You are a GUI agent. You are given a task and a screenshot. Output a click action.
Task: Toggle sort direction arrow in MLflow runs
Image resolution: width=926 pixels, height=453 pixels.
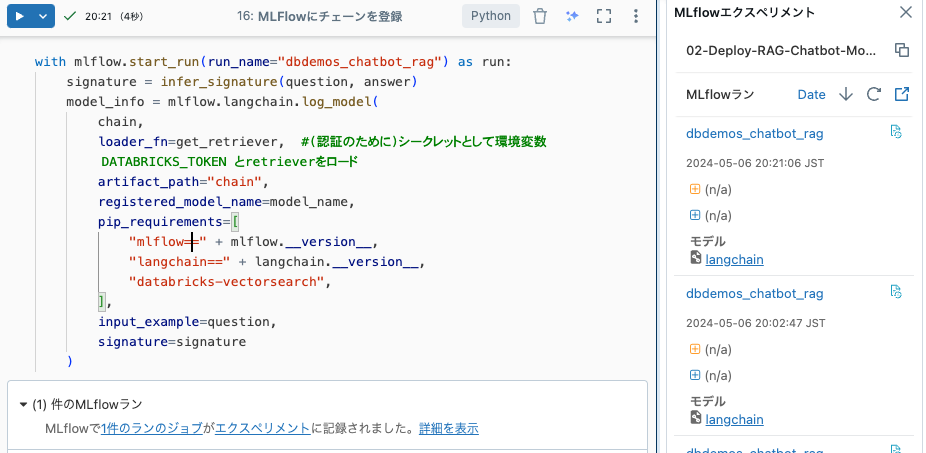point(846,94)
